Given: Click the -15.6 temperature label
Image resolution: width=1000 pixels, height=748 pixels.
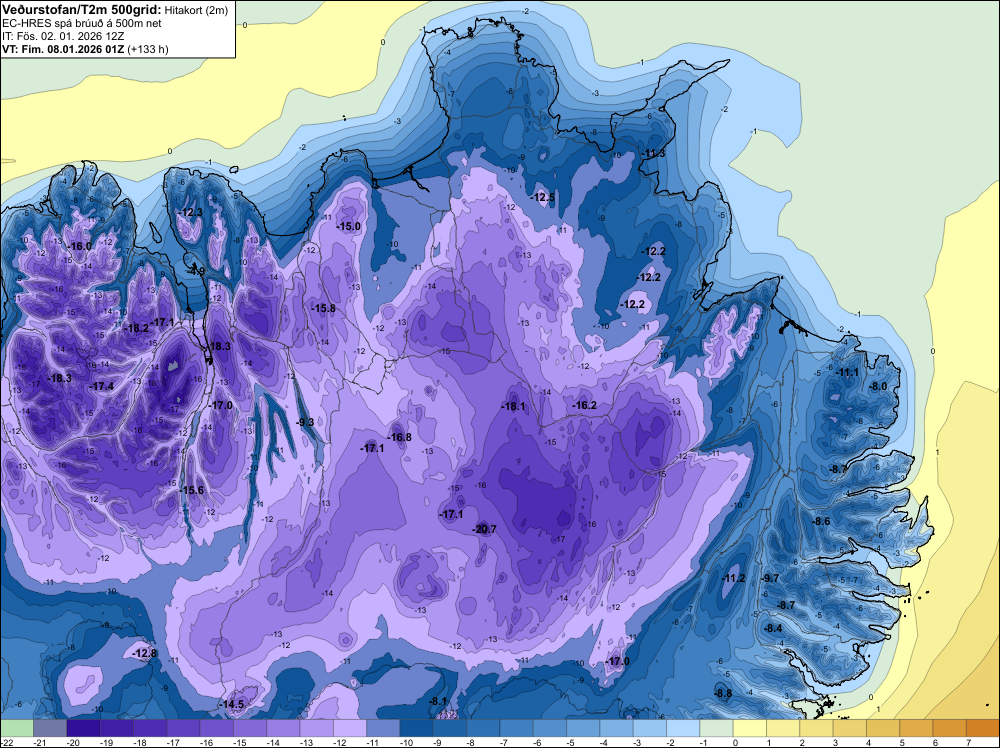Looking at the screenshot, I should (191, 490).
